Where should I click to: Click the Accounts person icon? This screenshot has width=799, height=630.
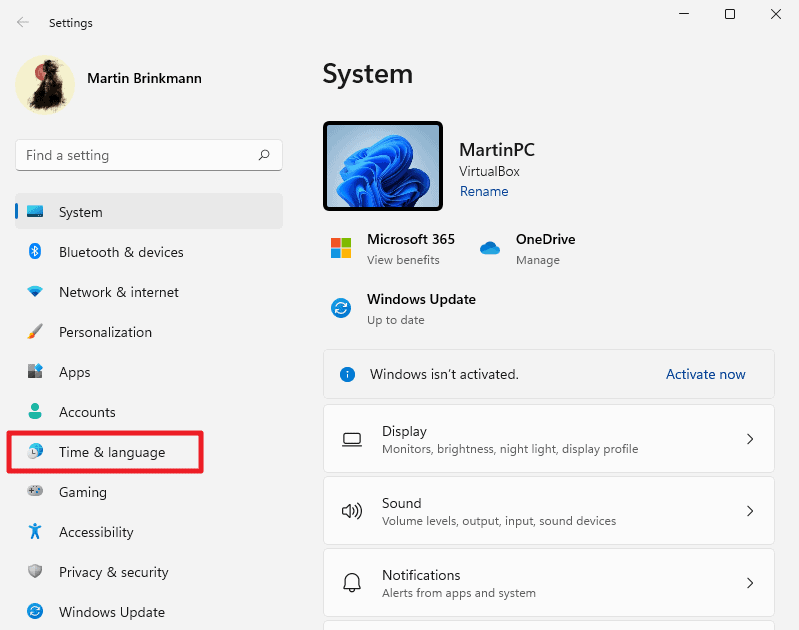coord(35,412)
